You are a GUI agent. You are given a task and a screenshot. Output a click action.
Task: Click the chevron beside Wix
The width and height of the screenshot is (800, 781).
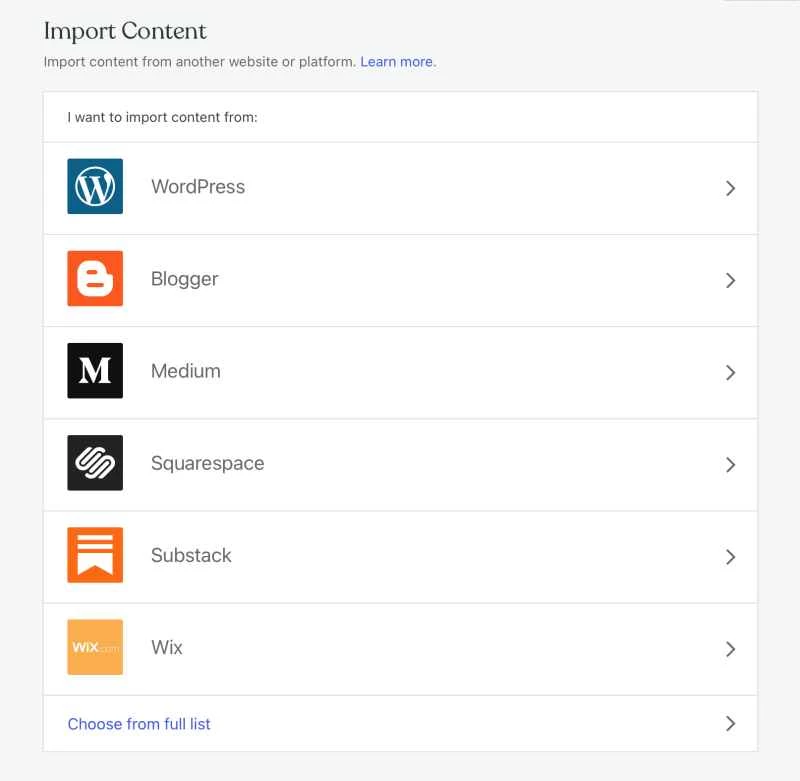click(730, 649)
